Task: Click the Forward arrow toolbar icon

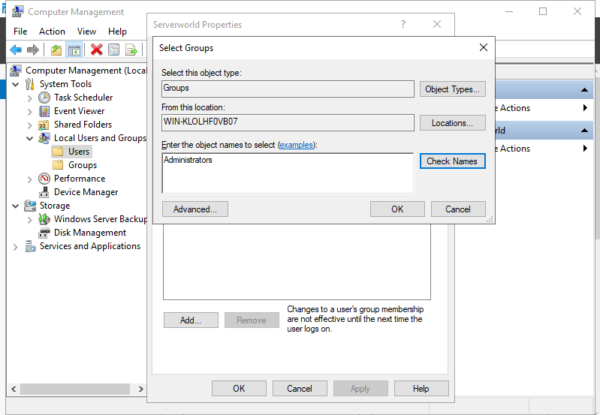Action: point(33,50)
